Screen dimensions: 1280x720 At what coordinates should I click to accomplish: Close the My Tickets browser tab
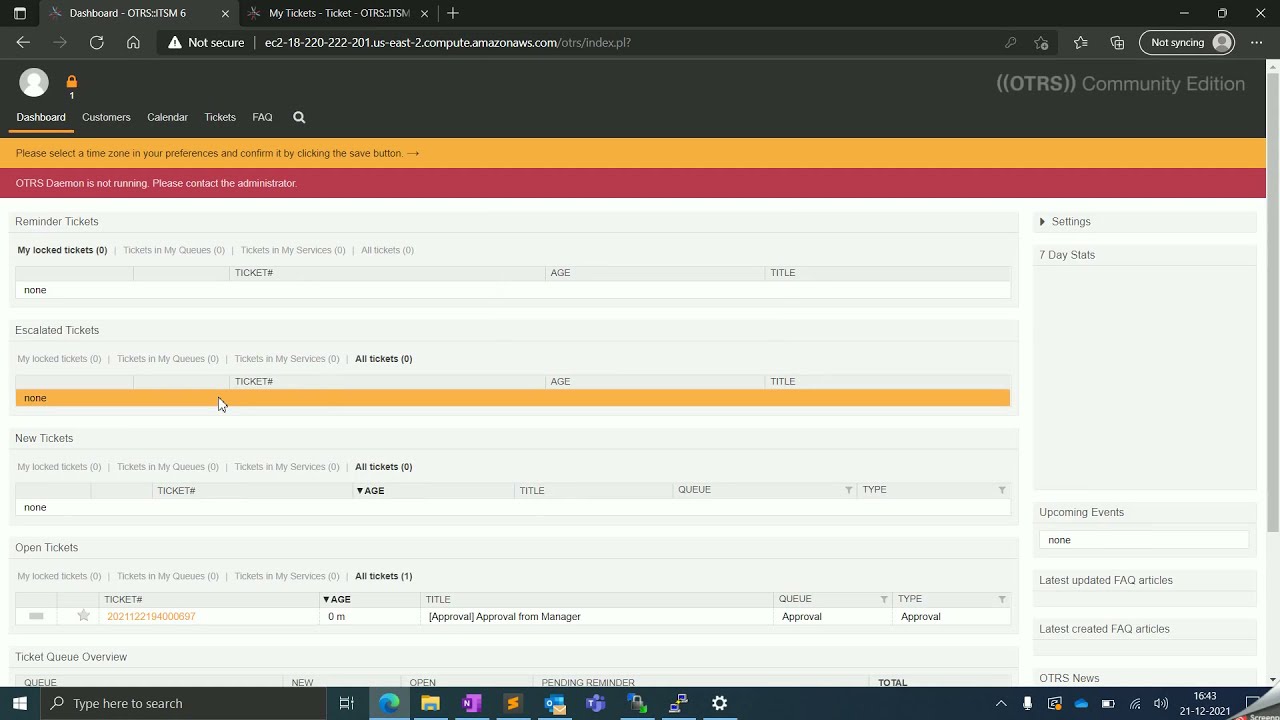click(425, 13)
